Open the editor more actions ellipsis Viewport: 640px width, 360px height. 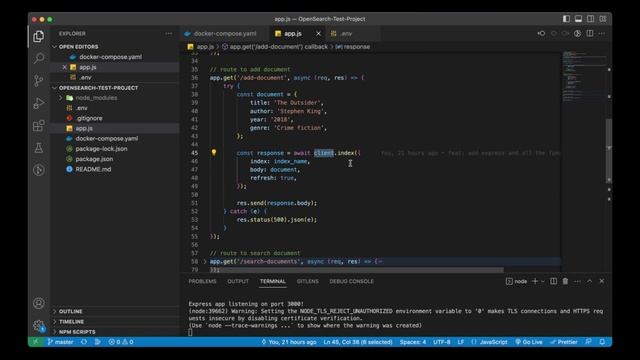[602, 33]
